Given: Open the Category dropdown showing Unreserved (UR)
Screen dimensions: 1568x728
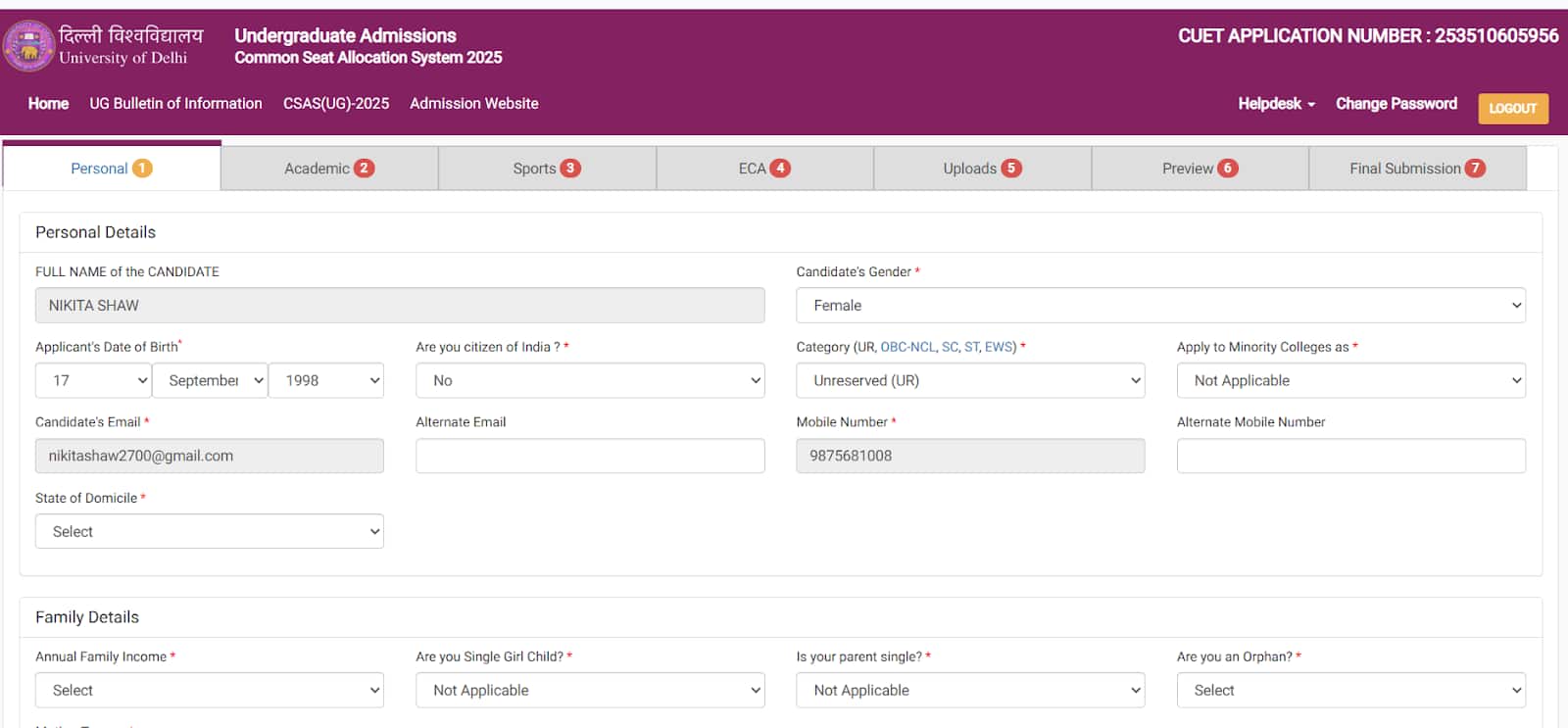Looking at the screenshot, I should pos(970,380).
